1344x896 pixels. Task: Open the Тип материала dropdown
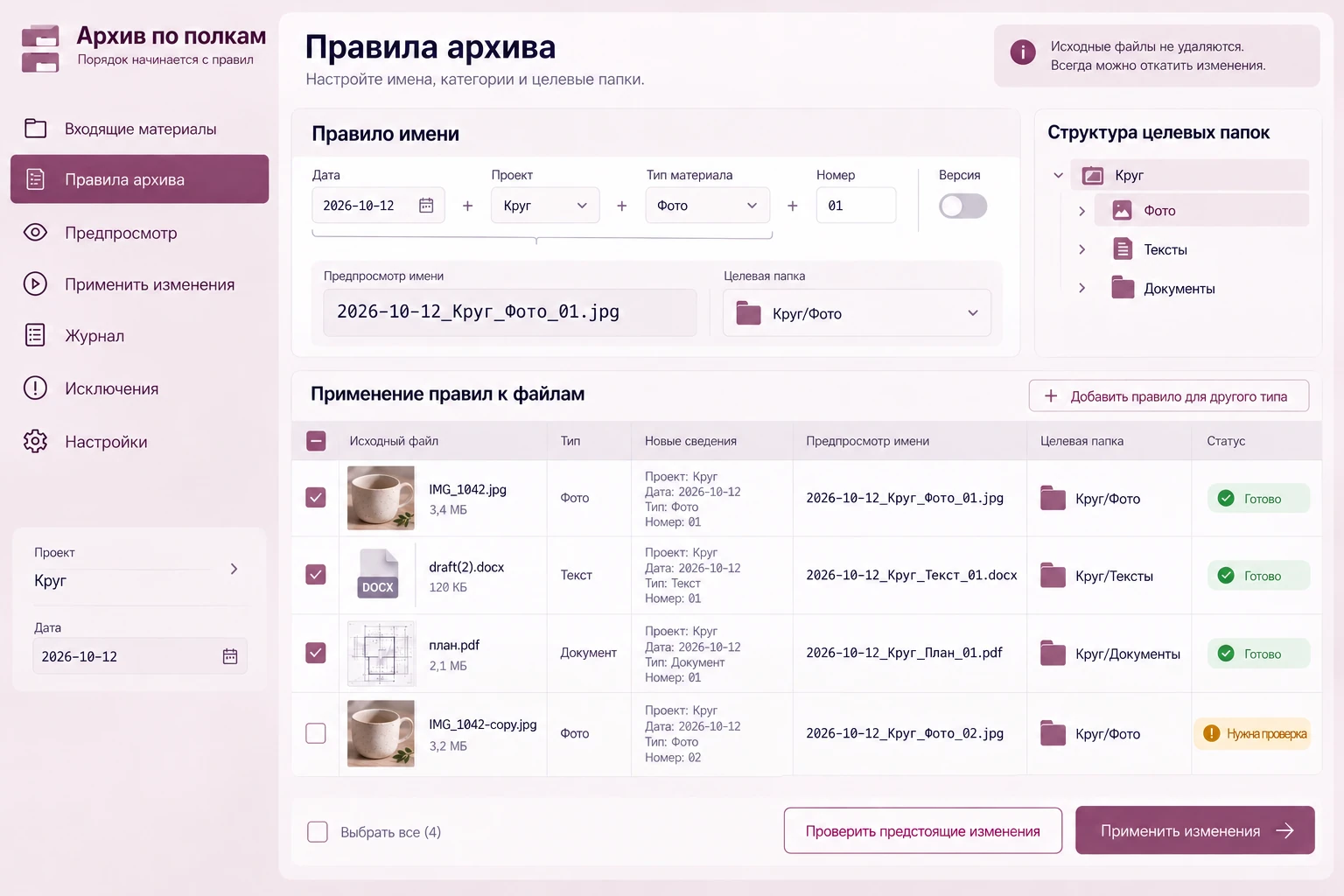[708, 206]
